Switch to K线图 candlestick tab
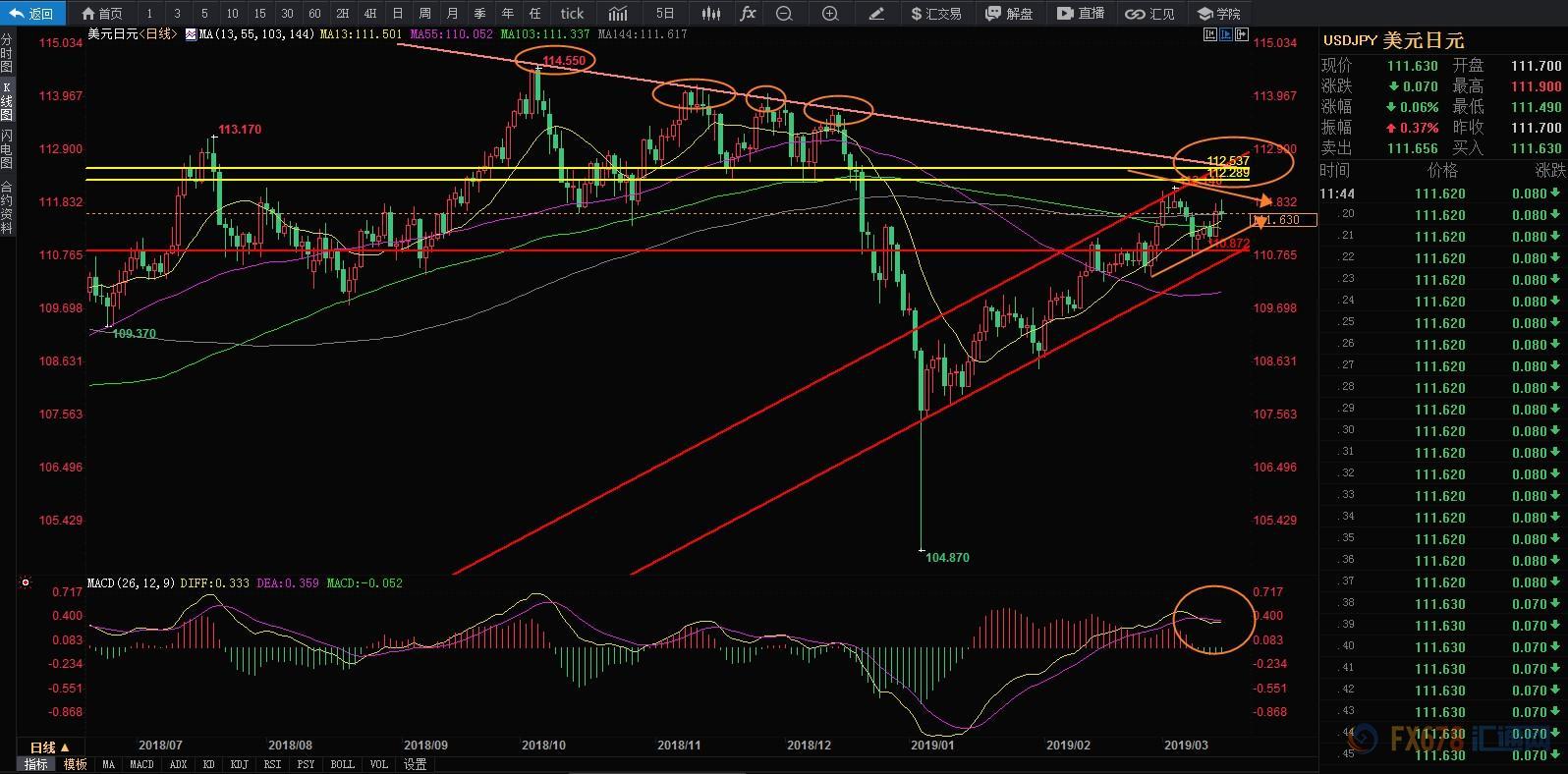Image resolution: width=1568 pixels, height=774 pixels. click(7, 100)
